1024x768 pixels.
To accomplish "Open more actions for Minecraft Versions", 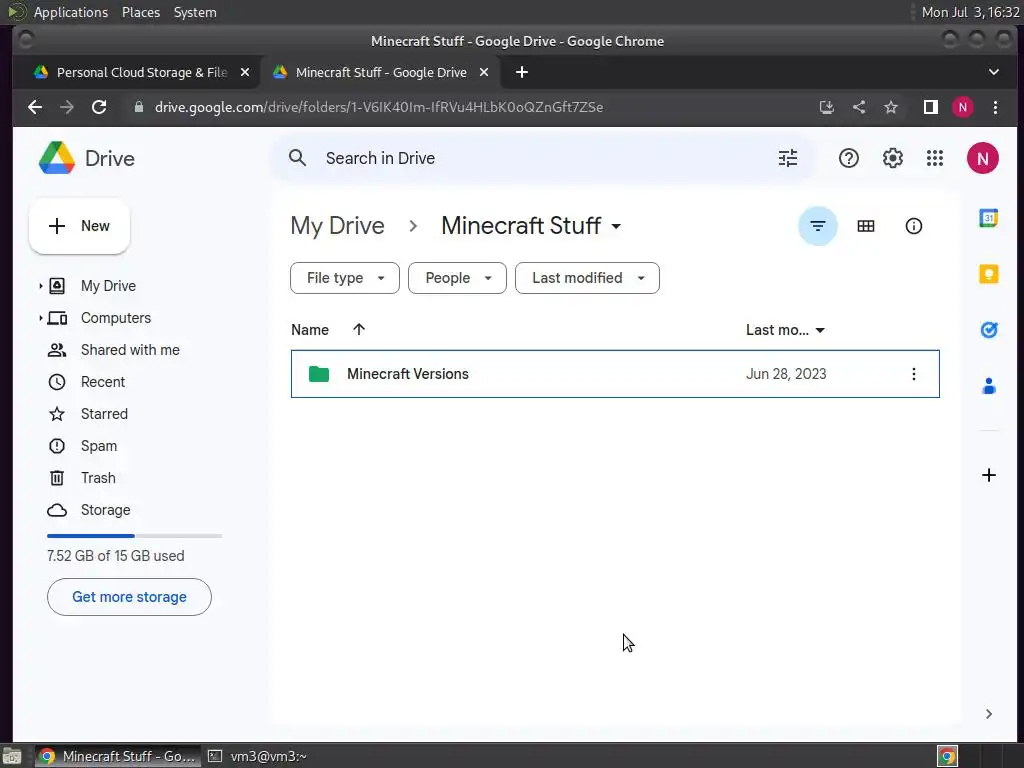I will pos(913,374).
